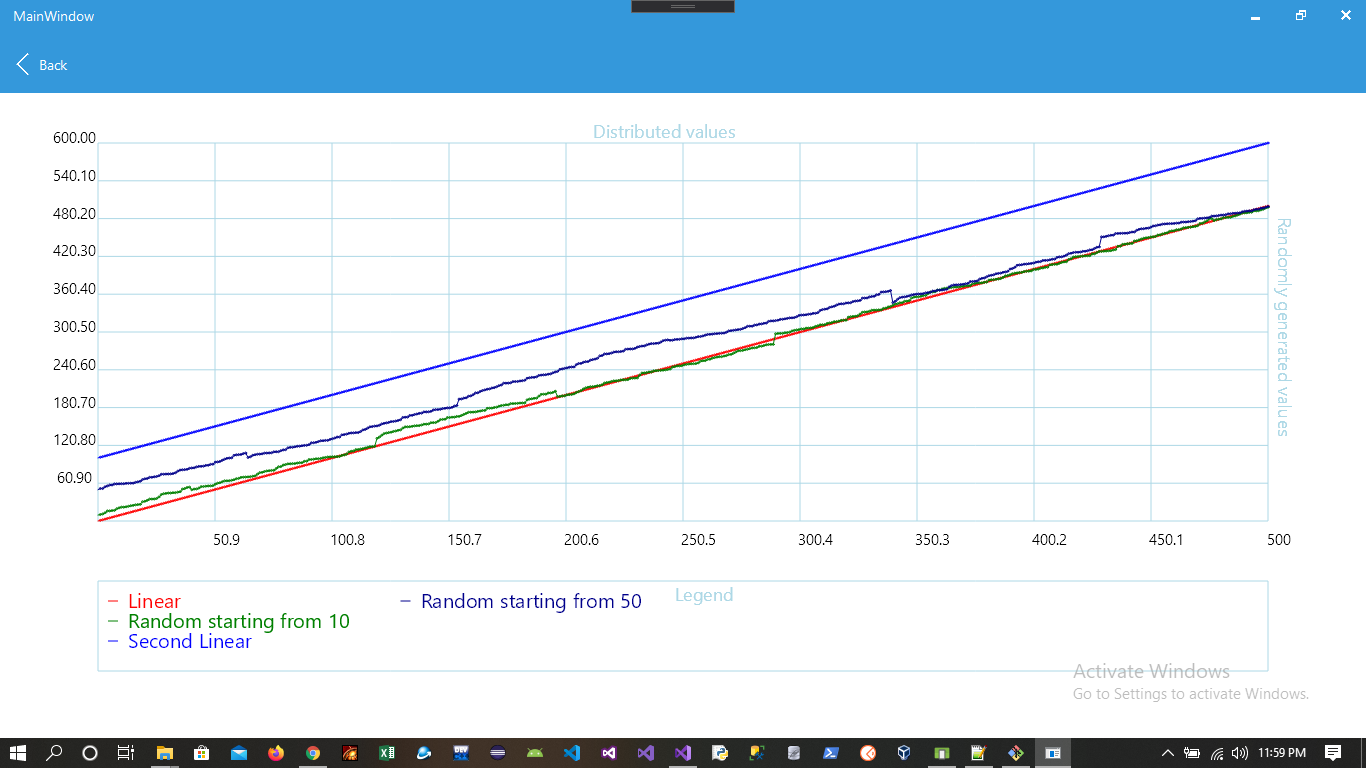Open battery status in system tray

(1192, 753)
